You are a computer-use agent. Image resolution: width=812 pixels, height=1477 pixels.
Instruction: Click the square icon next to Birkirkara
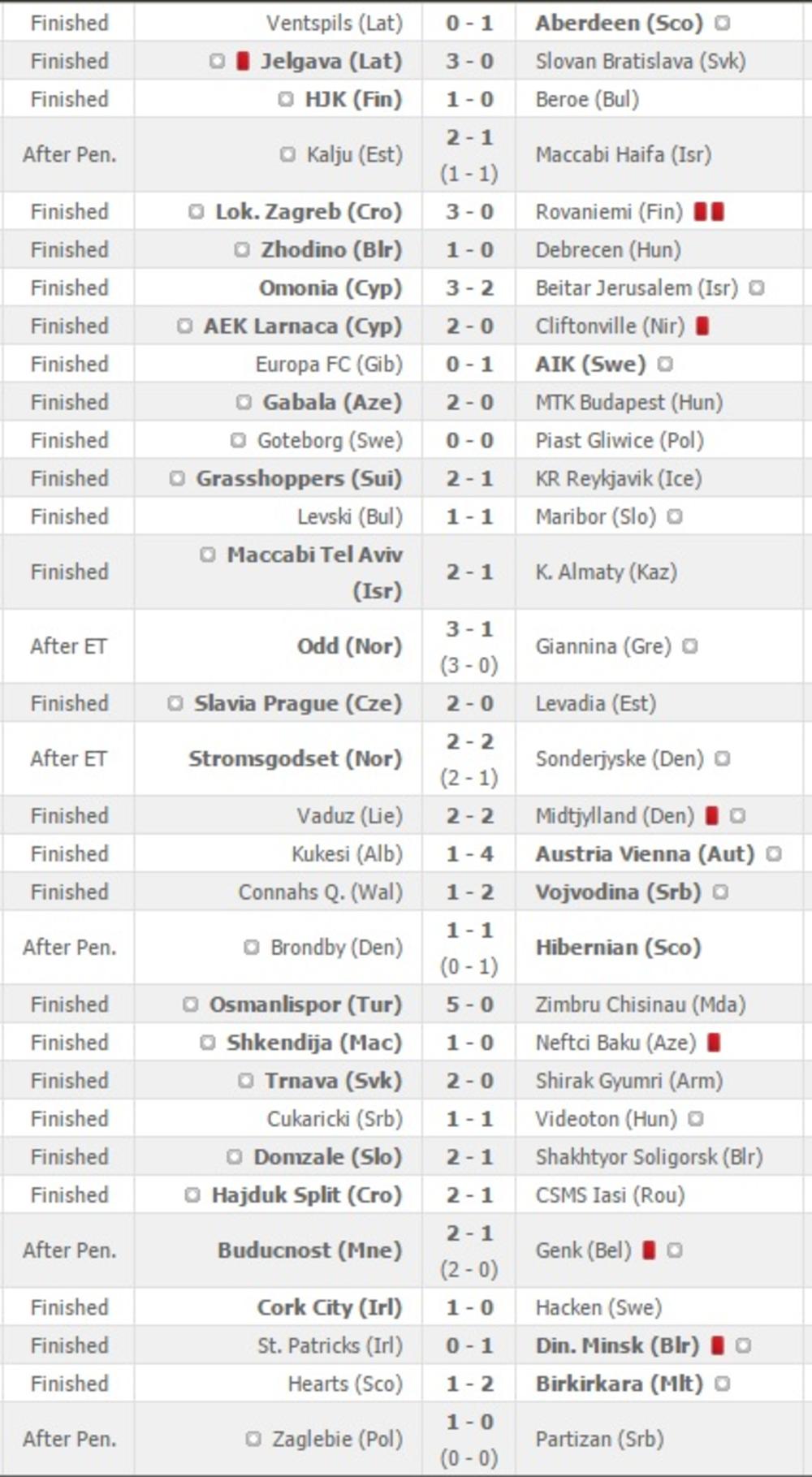coord(723,1384)
